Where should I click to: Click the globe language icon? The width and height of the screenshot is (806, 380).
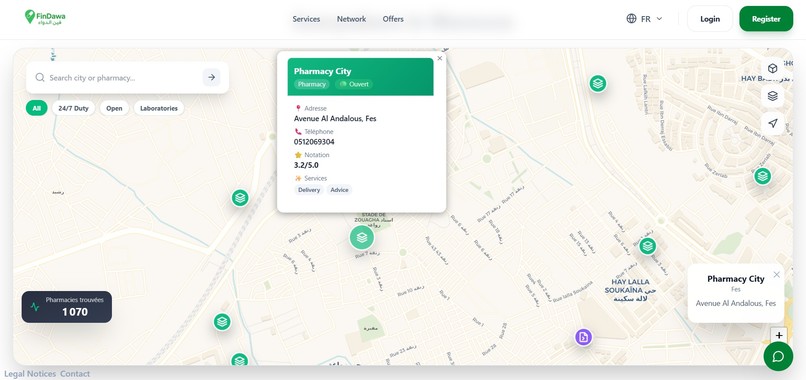[x=631, y=19]
